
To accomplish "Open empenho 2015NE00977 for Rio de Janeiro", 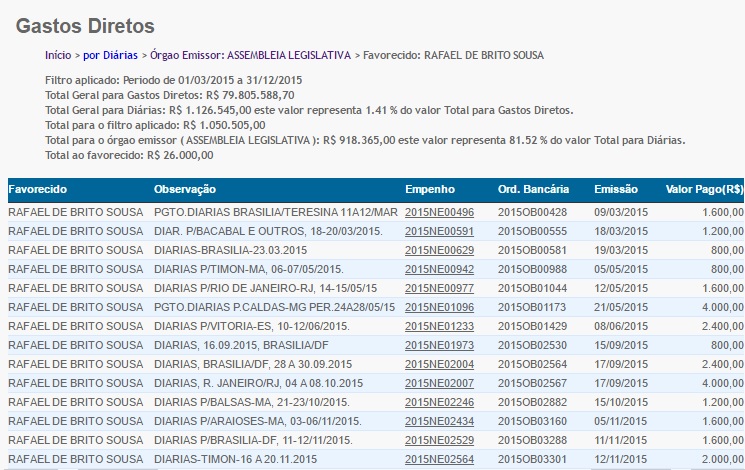I will point(439,288).
